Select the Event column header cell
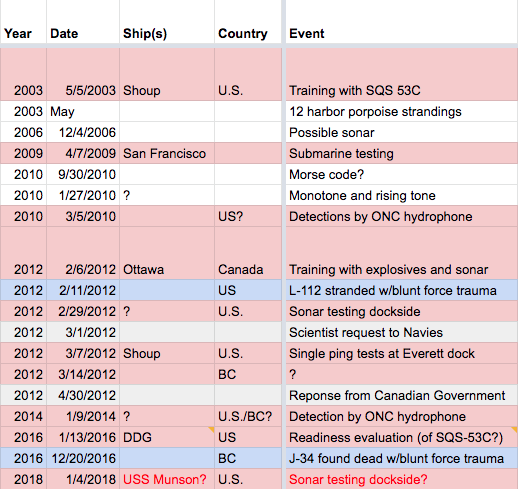The height and width of the screenshot is (489, 518). coord(402,22)
